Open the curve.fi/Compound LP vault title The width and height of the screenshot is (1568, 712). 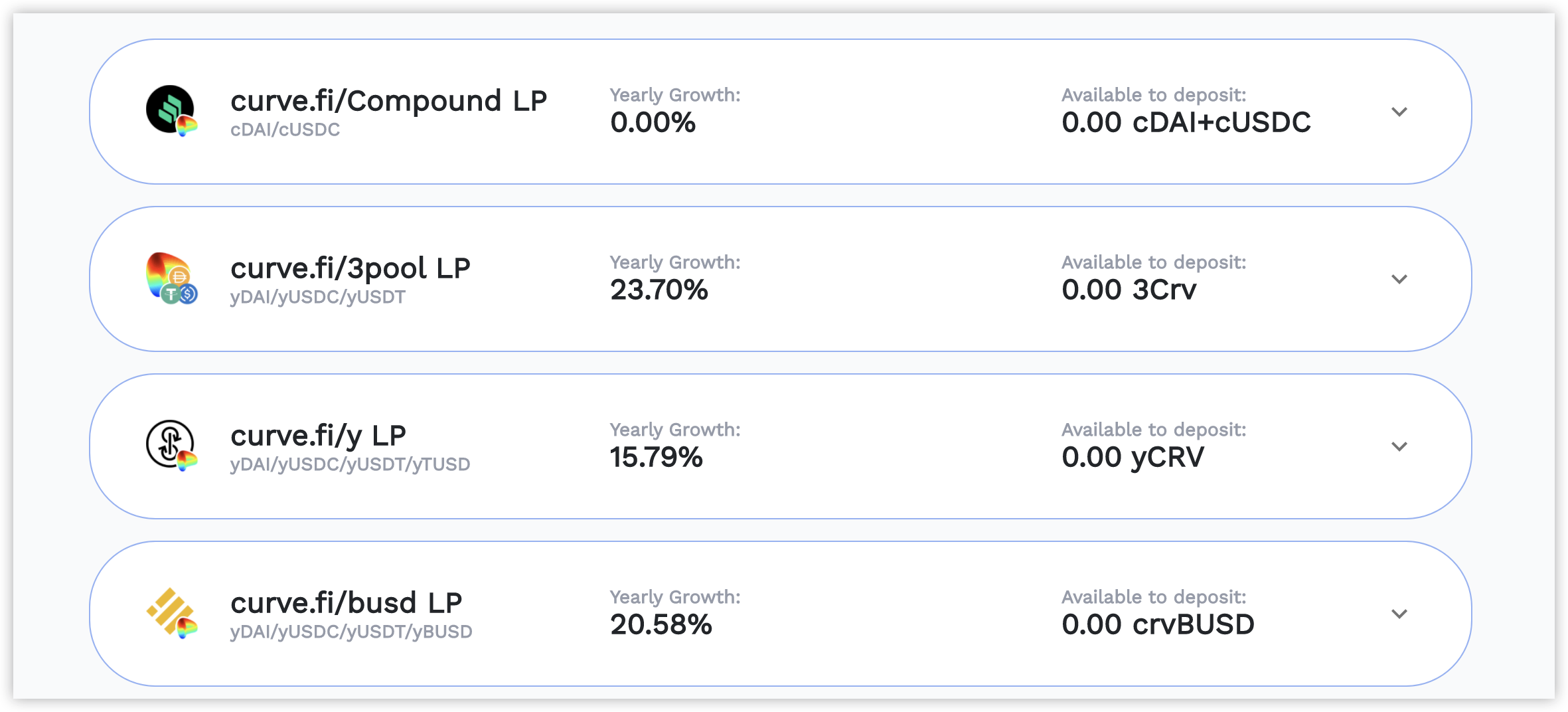388,101
